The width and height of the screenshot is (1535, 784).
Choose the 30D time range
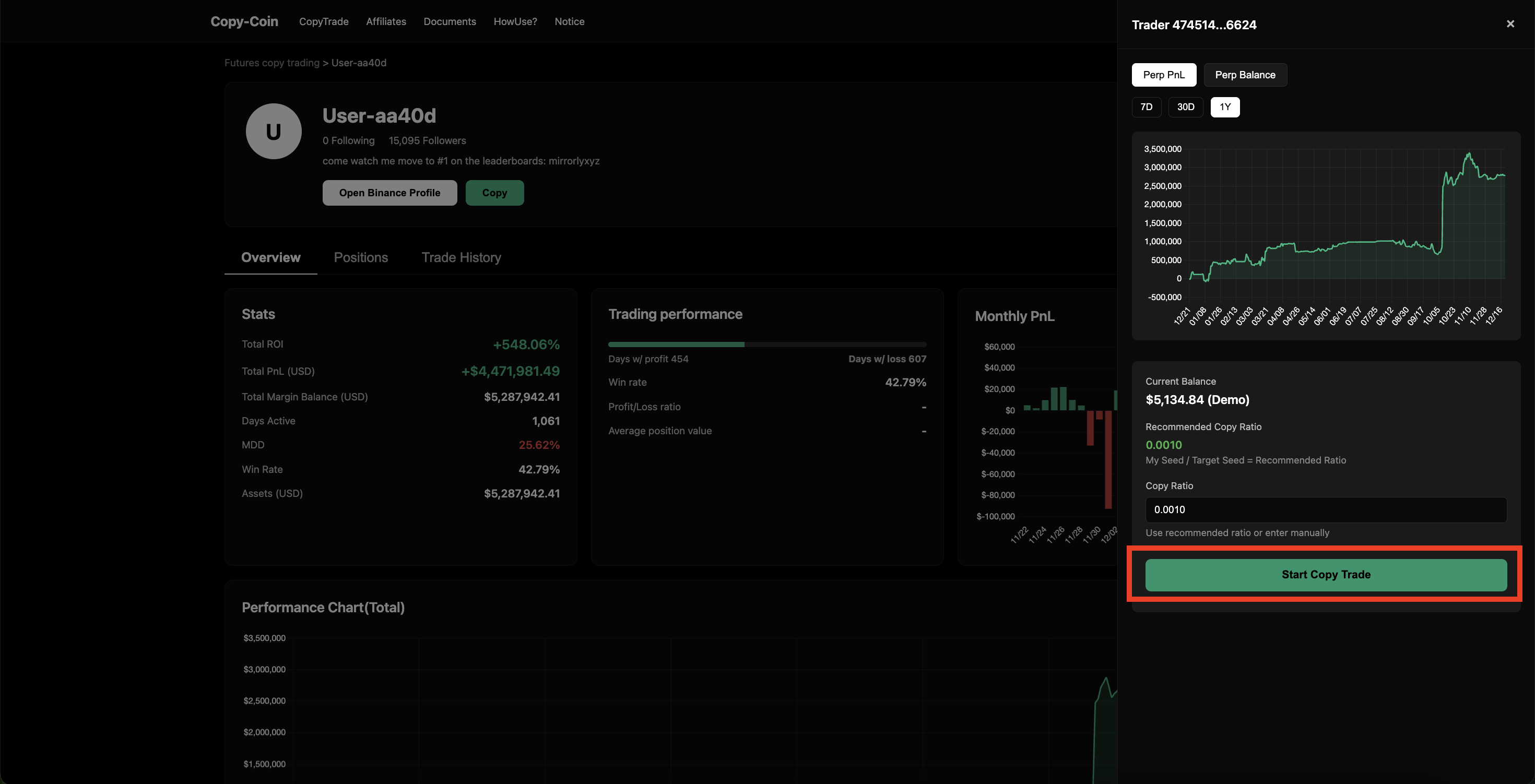(1186, 107)
